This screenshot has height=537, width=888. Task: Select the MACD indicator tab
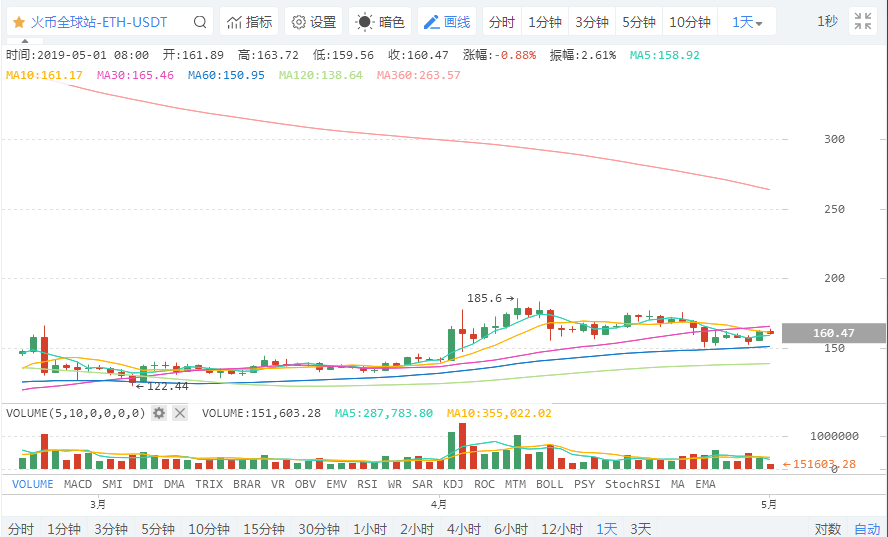(78, 484)
